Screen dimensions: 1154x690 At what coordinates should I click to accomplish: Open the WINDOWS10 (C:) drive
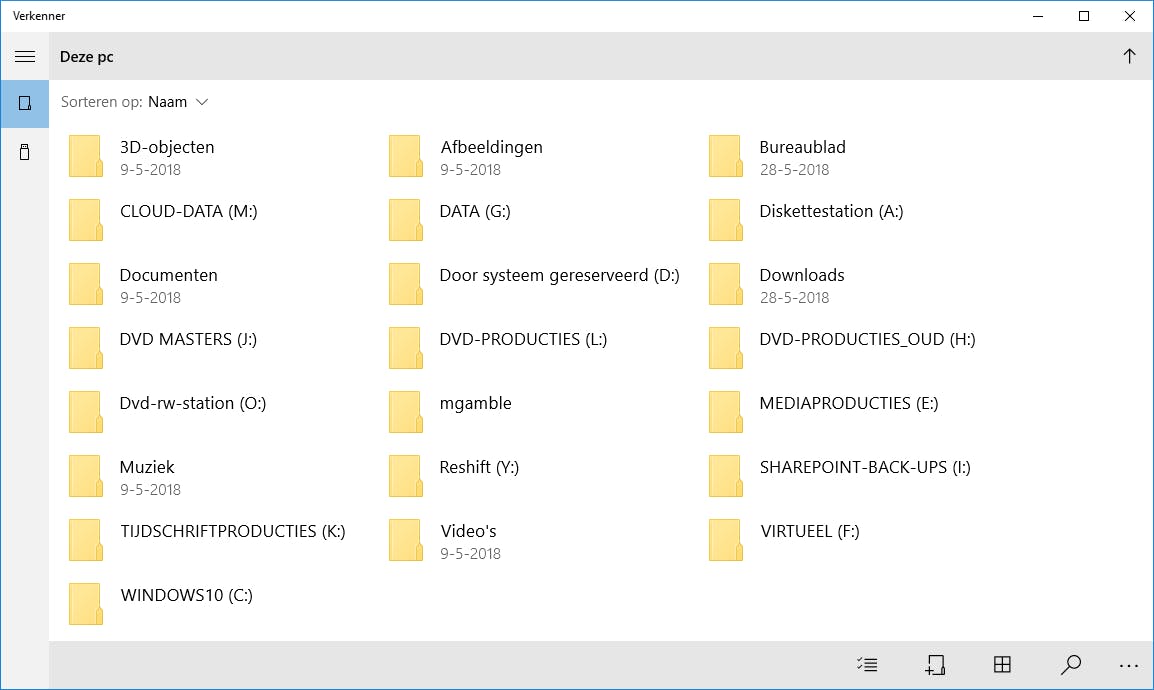tap(186, 595)
